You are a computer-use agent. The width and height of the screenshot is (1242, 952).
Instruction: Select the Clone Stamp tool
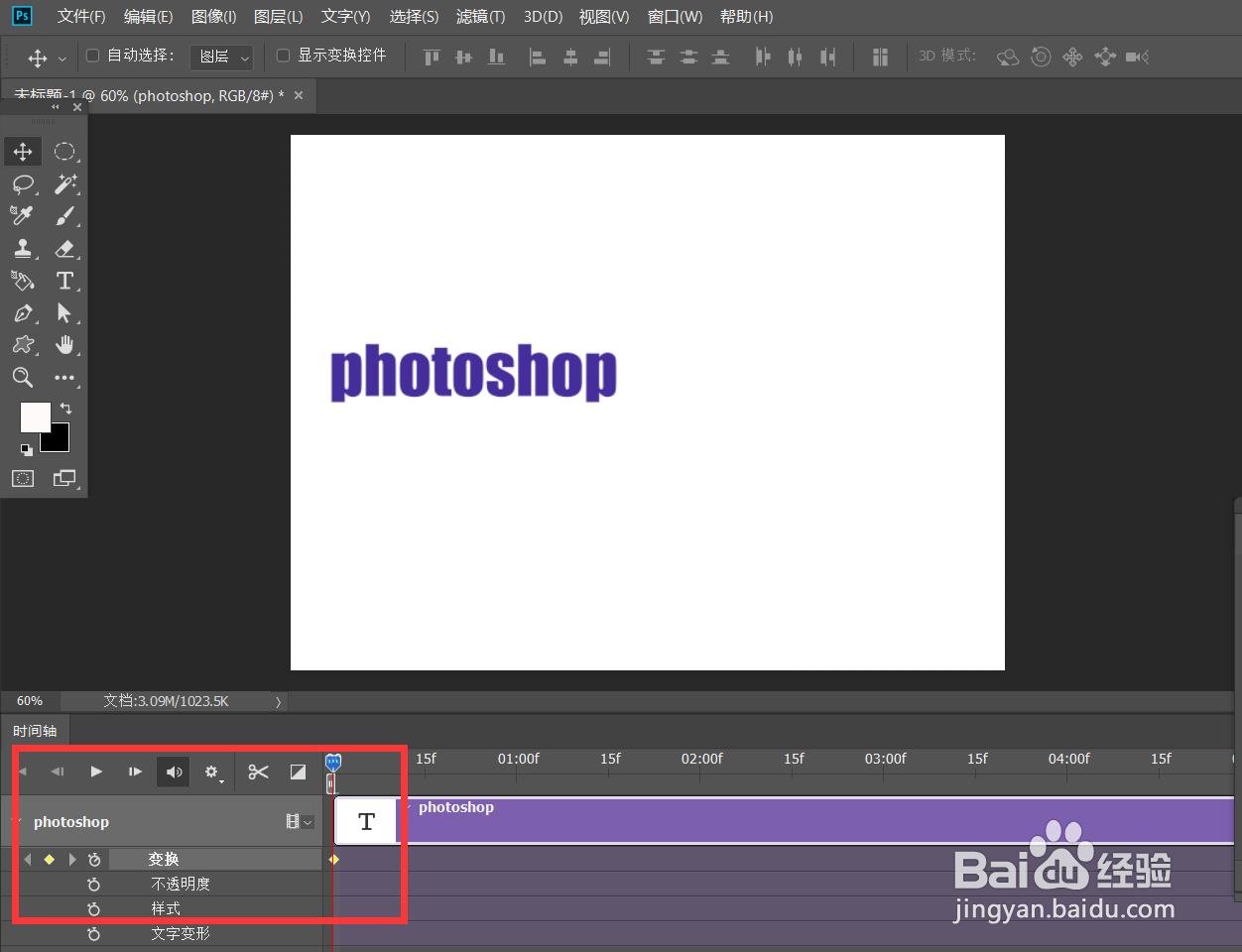pos(23,248)
